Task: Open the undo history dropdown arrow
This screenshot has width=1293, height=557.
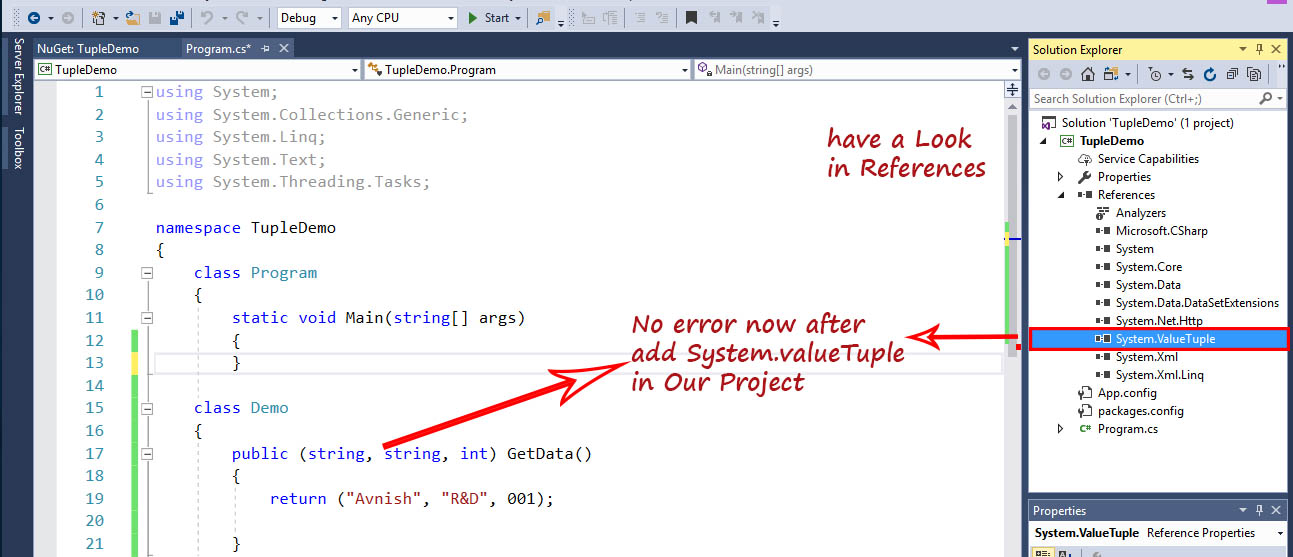Action: point(223,18)
